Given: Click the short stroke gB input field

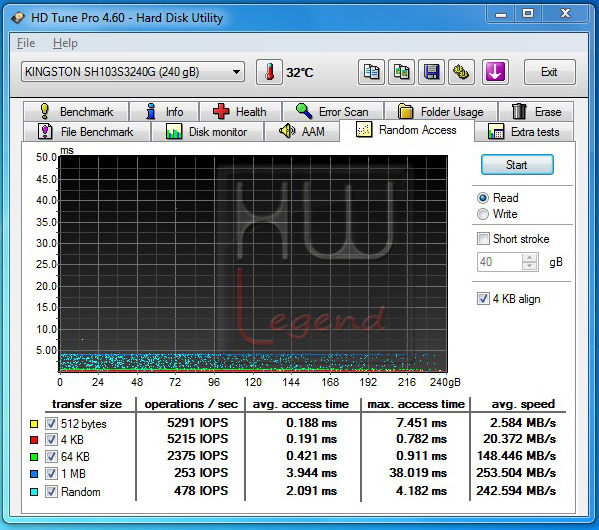Looking at the screenshot, I should click(500, 262).
